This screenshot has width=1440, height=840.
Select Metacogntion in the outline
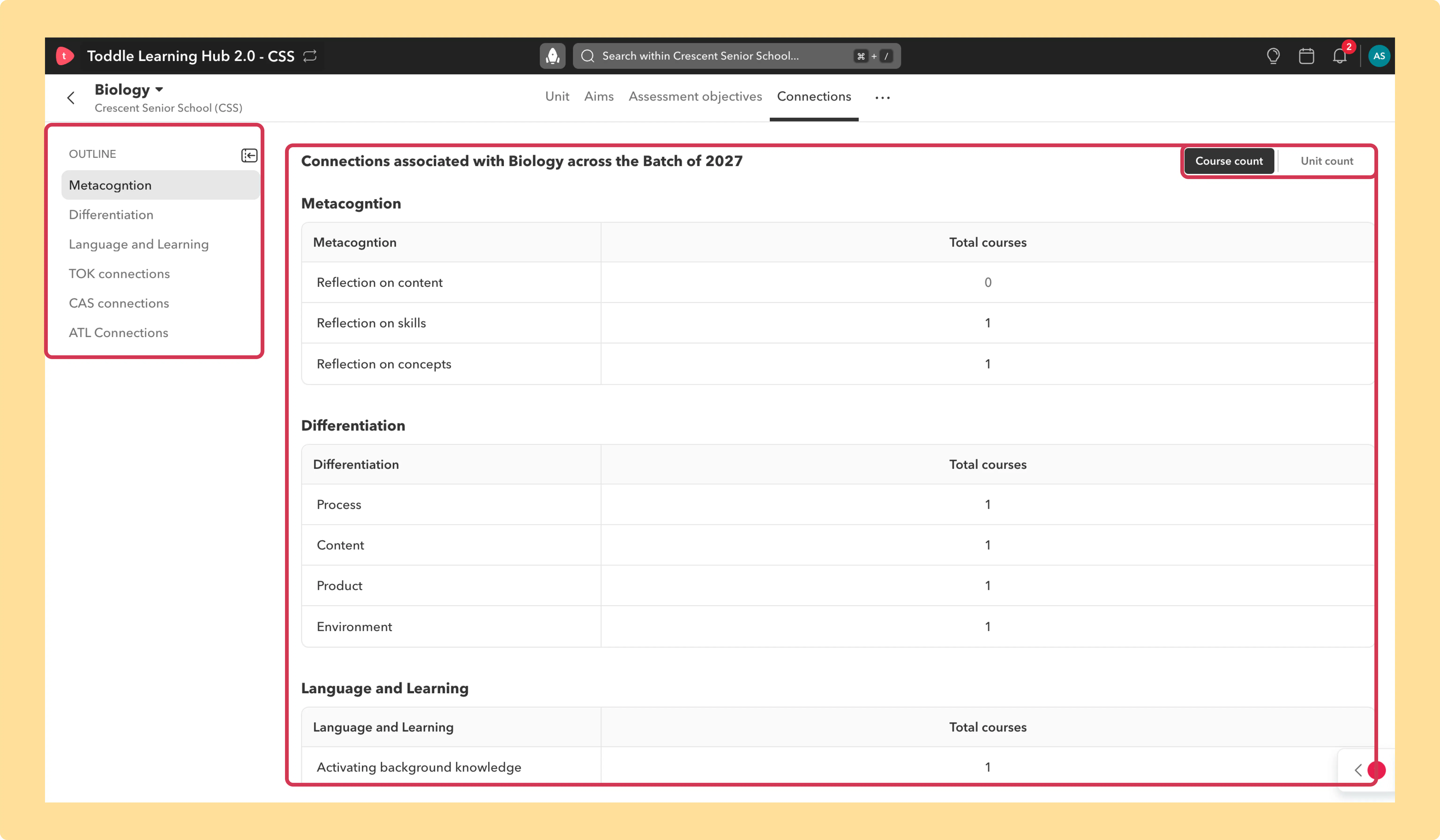pos(161,185)
